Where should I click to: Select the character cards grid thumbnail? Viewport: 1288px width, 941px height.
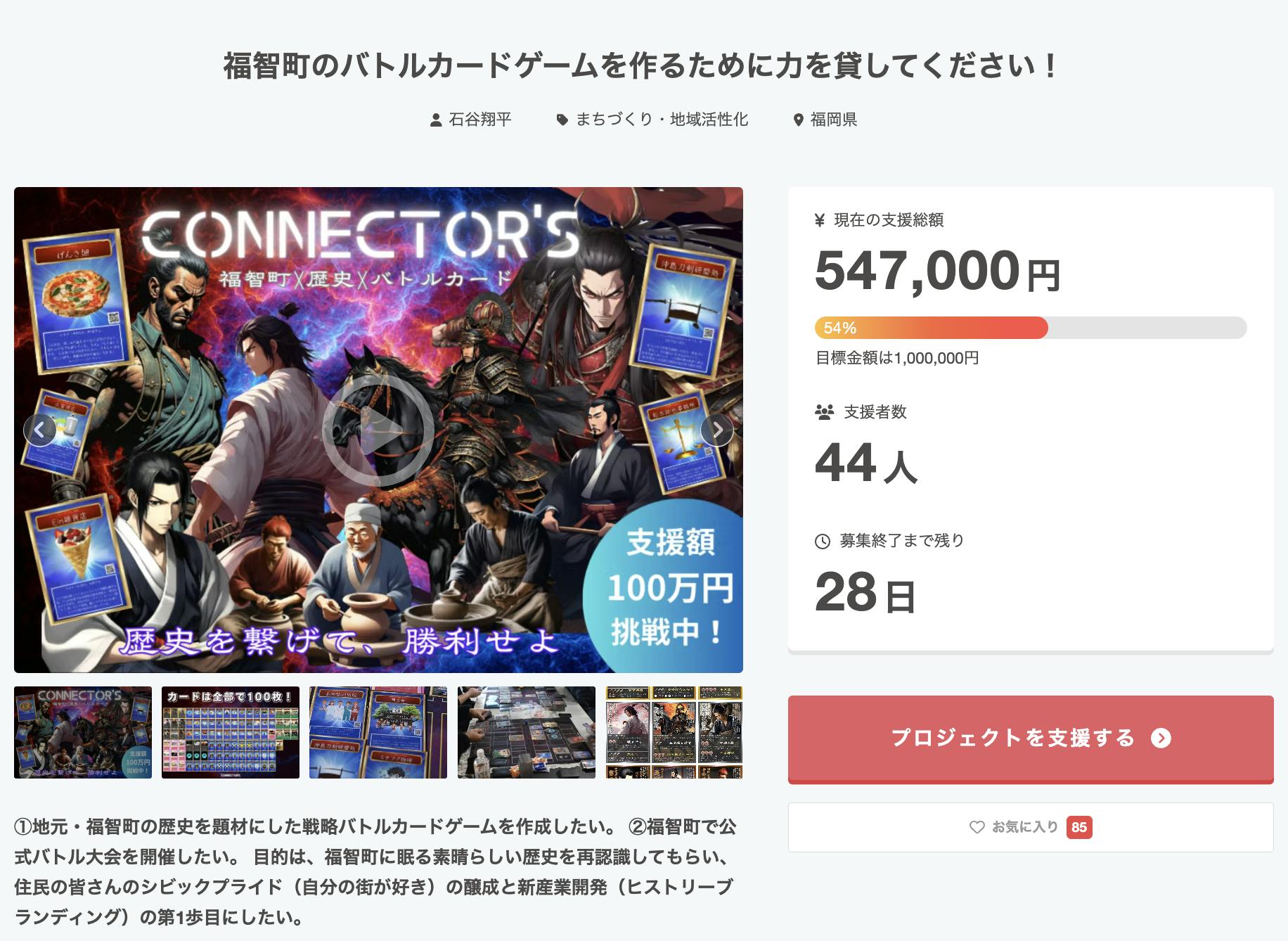(674, 732)
